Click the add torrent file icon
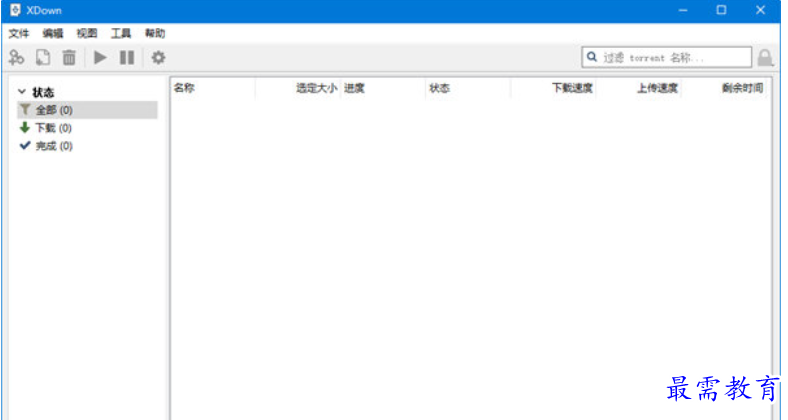Image resolution: width=788 pixels, height=420 pixels. point(43,57)
